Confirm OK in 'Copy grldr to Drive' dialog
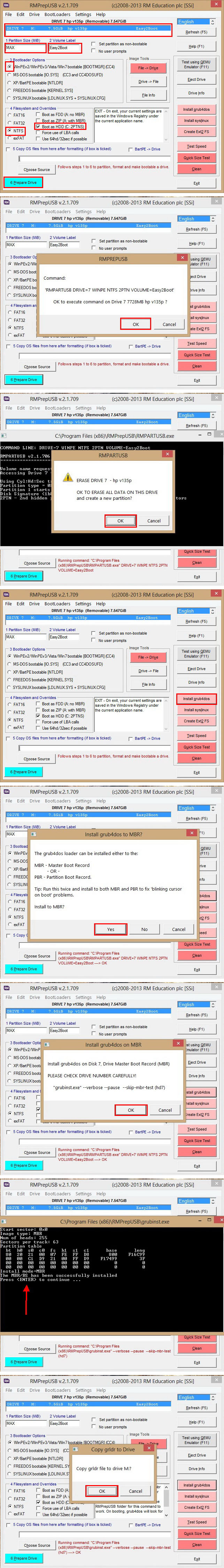 click(x=102, y=1491)
